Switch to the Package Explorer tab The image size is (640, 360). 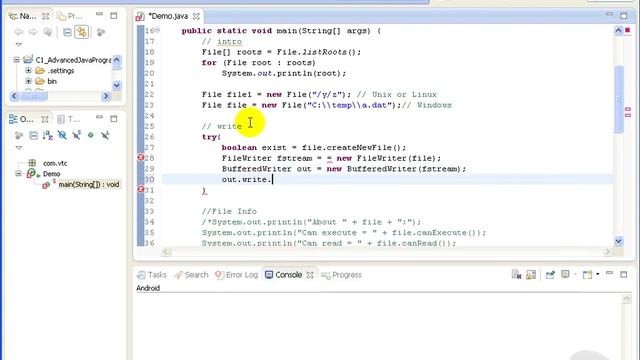[70, 16]
